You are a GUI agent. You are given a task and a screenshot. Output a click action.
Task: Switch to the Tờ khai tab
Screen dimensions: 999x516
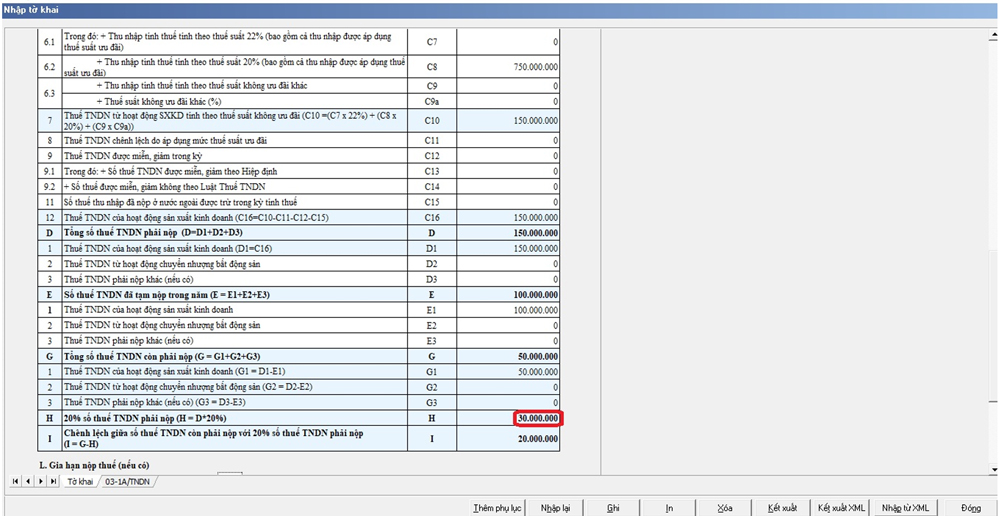point(78,482)
